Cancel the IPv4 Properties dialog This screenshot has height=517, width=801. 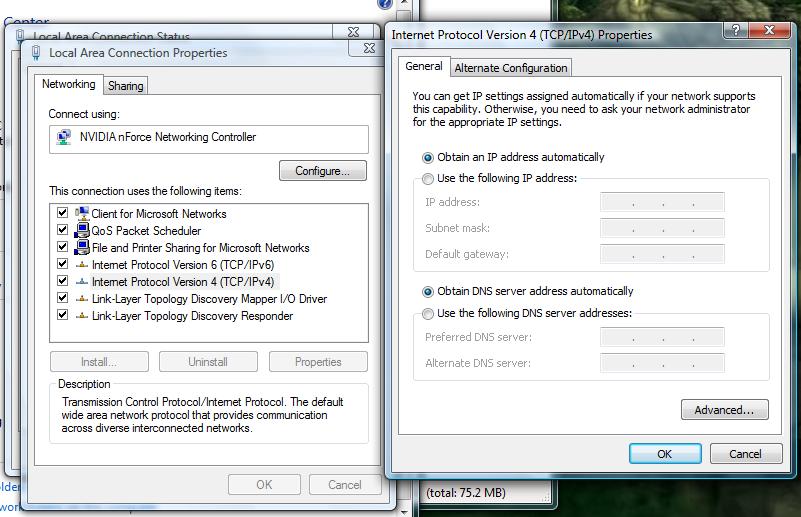(x=746, y=454)
